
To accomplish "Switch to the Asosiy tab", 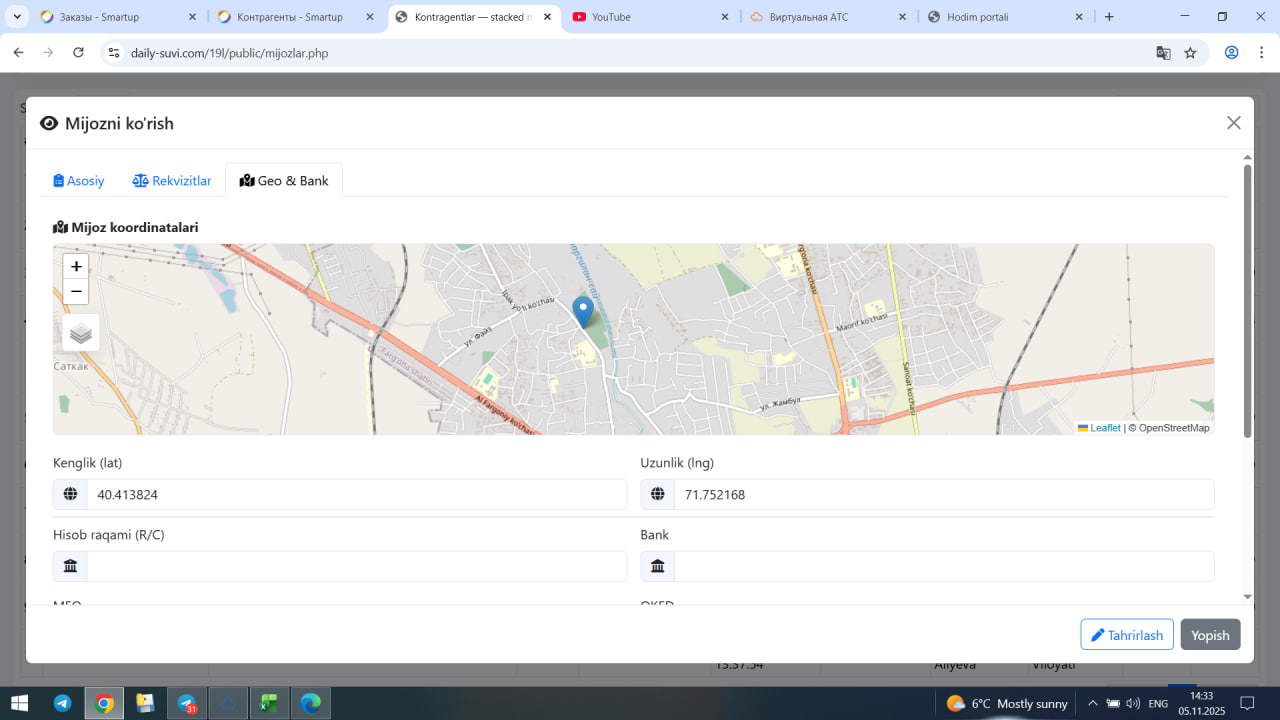I will click(79, 181).
